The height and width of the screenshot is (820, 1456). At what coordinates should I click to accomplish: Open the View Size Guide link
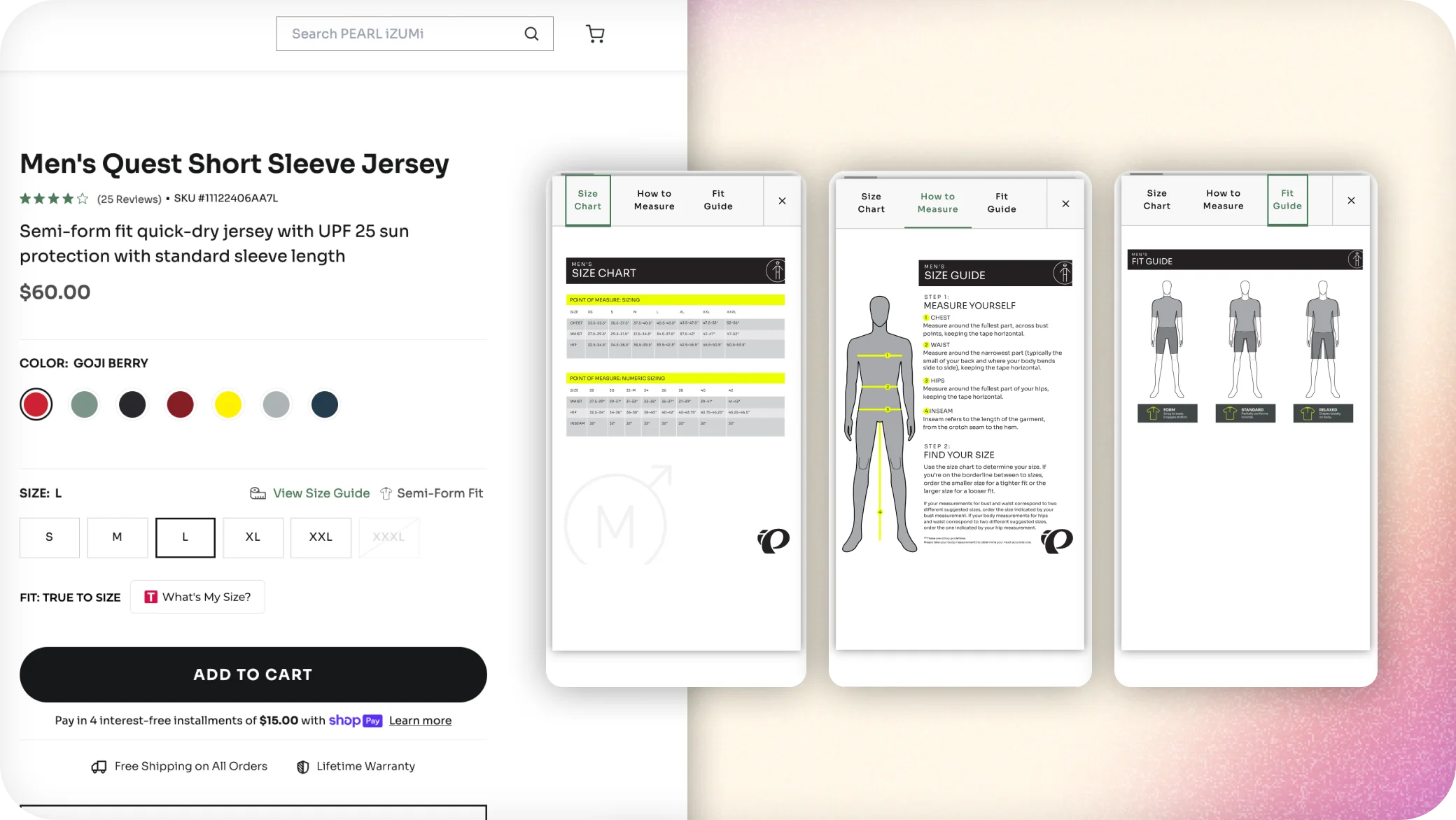[x=321, y=493]
